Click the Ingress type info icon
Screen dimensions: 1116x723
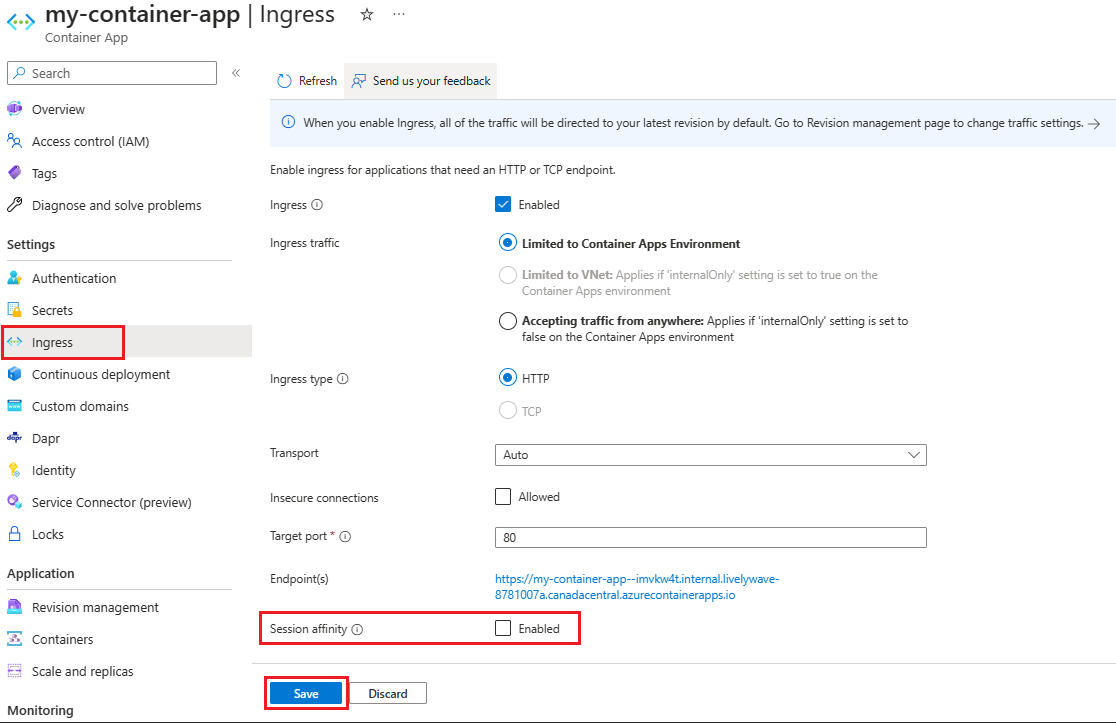tap(342, 379)
